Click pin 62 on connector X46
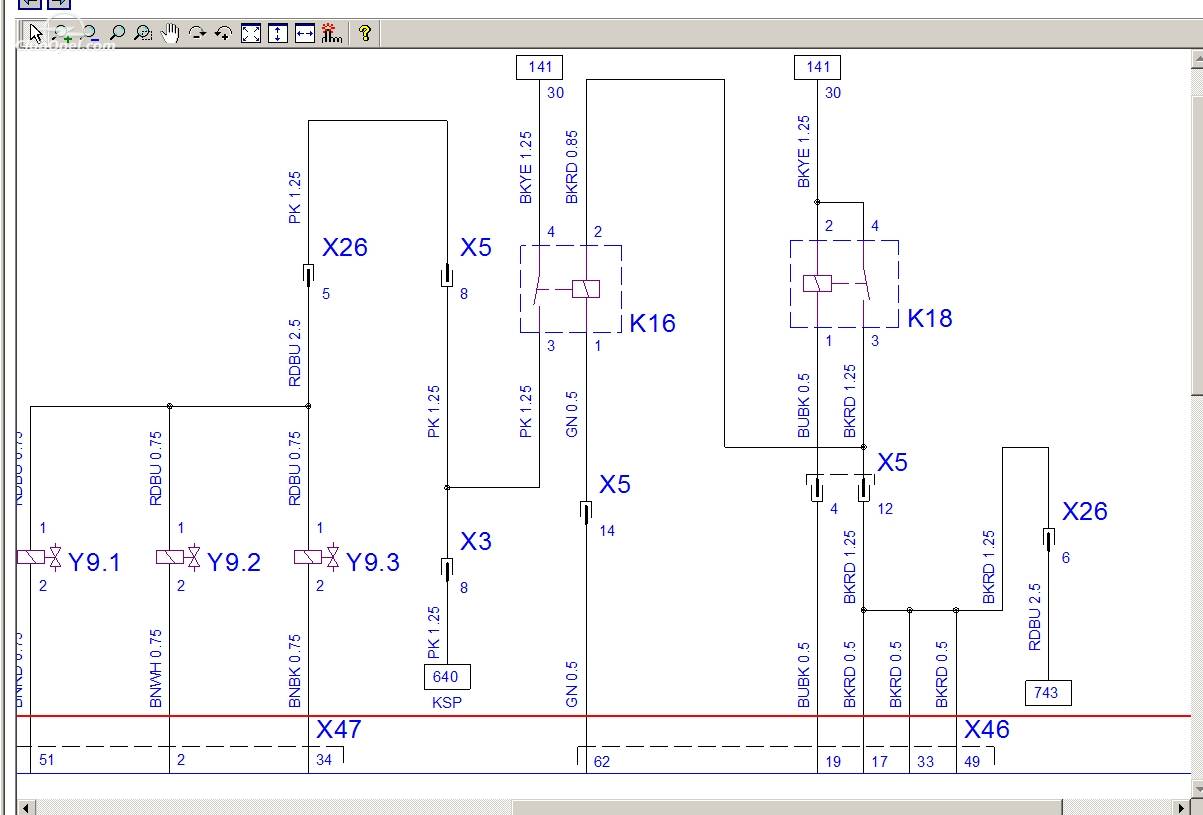This screenshot has width=1203, height=815. (x=602, y=761)
